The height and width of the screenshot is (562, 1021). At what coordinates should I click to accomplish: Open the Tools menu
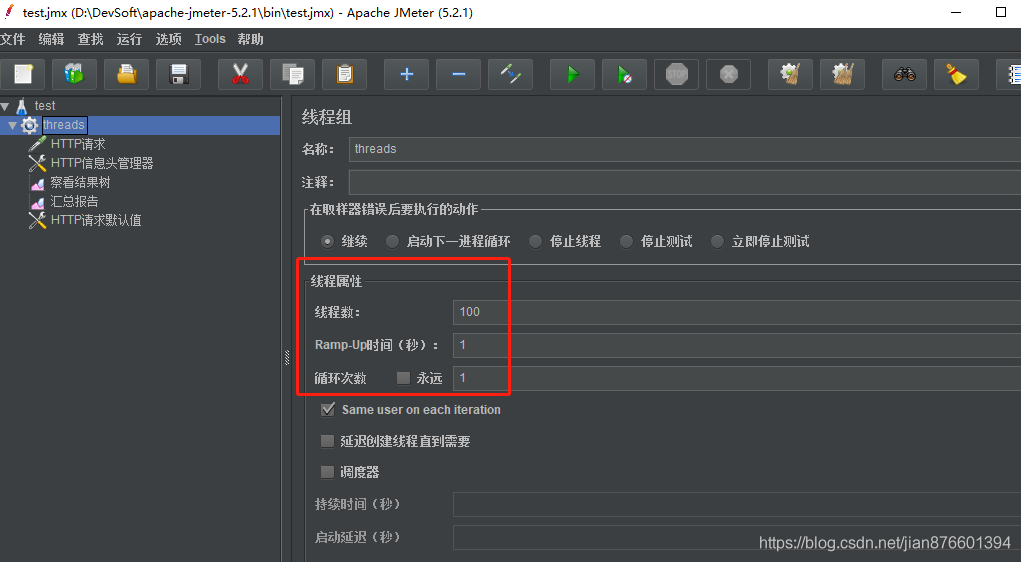coord(210,39)
